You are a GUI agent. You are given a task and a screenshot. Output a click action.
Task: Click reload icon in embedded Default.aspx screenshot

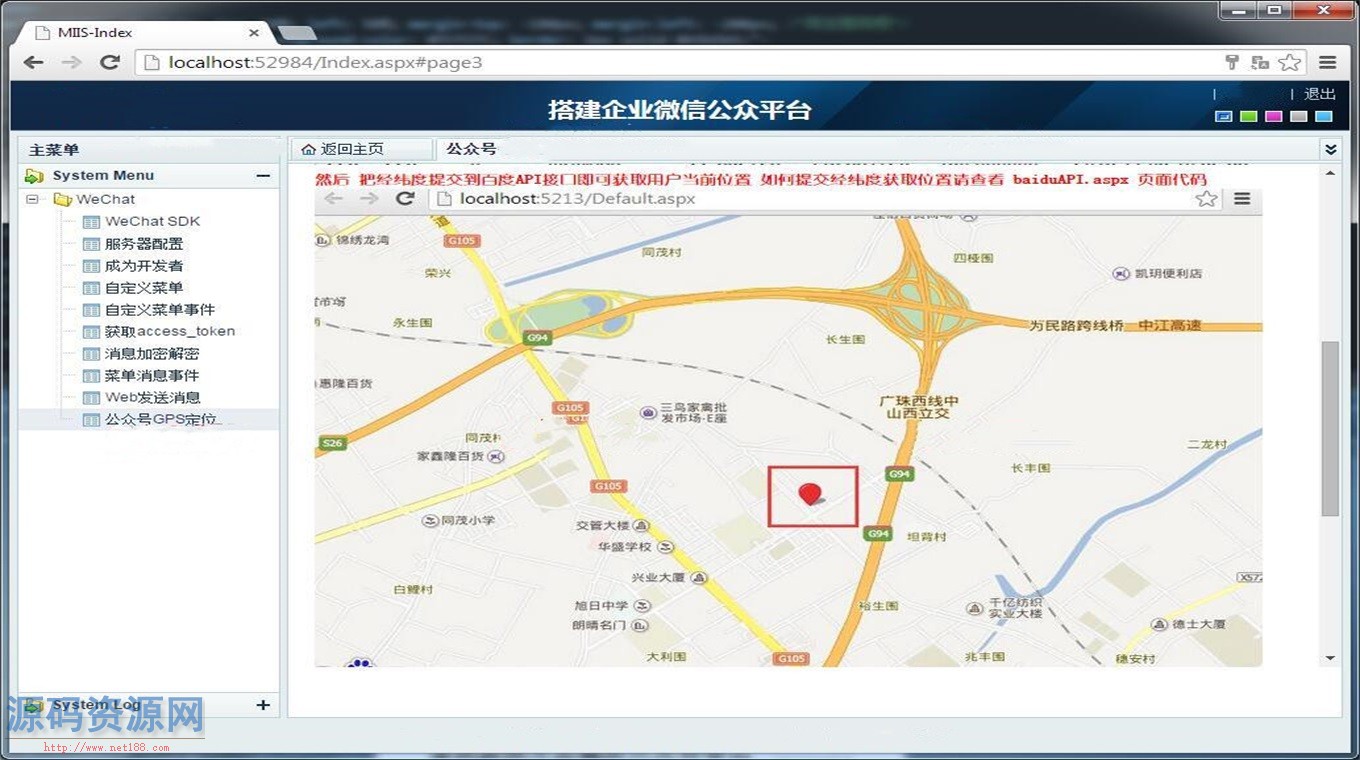tap(405, 198)
